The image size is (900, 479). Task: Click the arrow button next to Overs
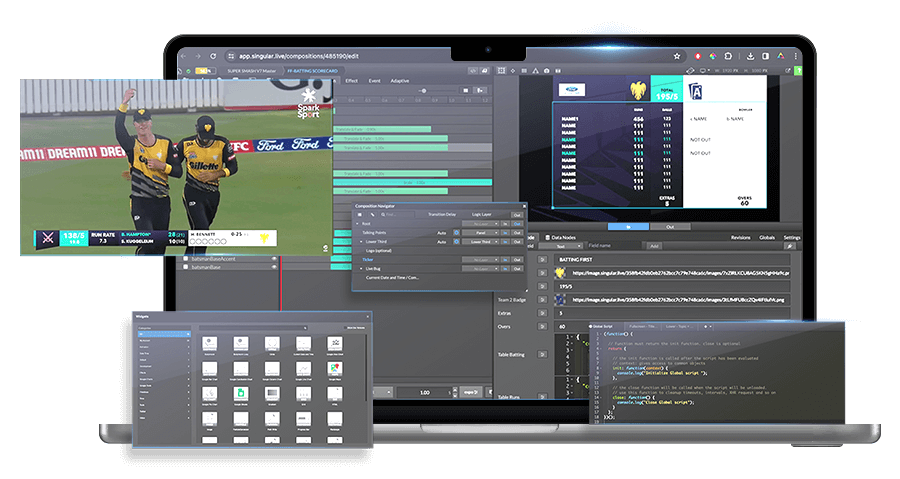[542, 326]
